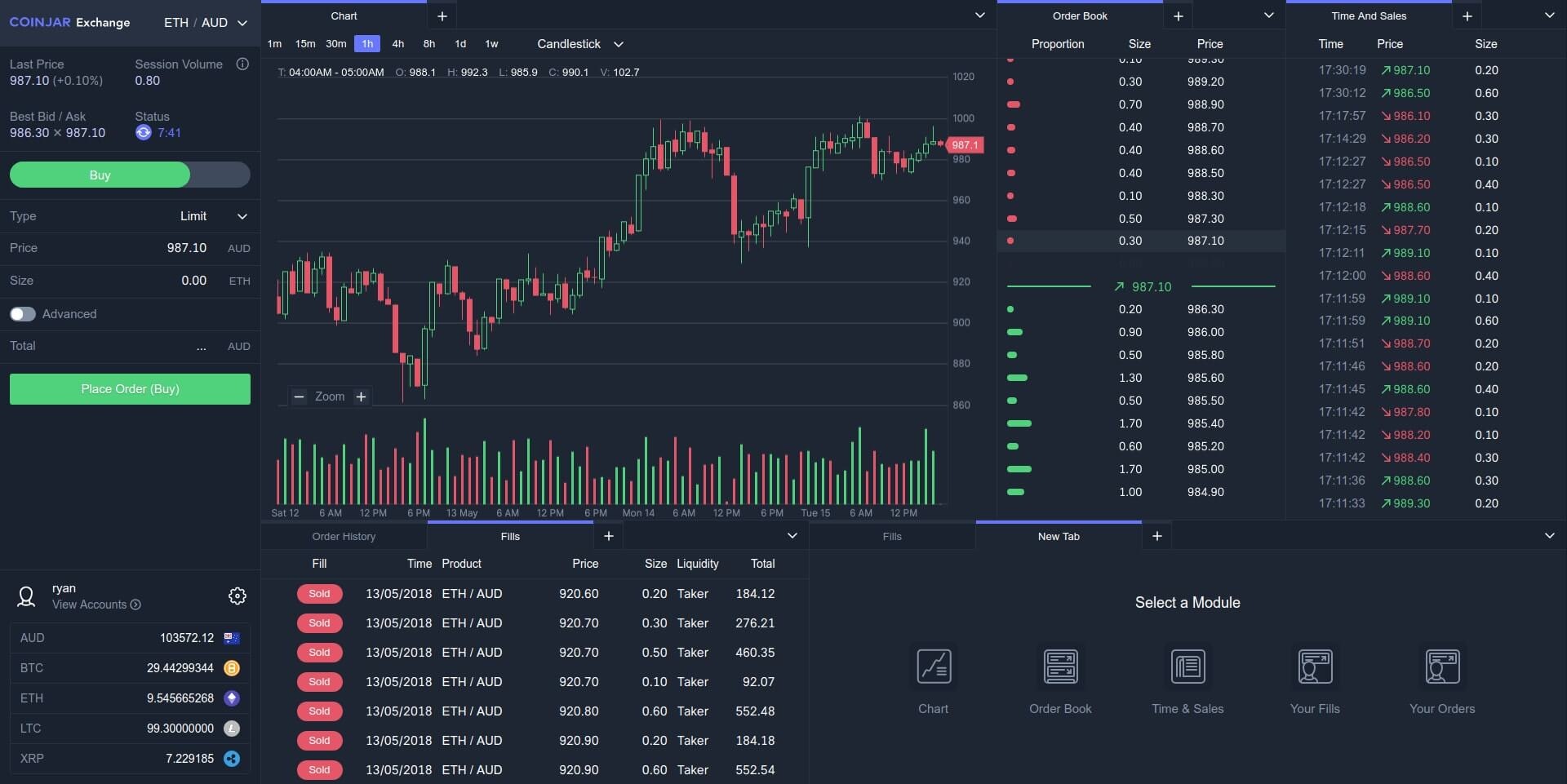Click the Sold badge on 920.60 fill
The image size is (1567, 784).
319,594
